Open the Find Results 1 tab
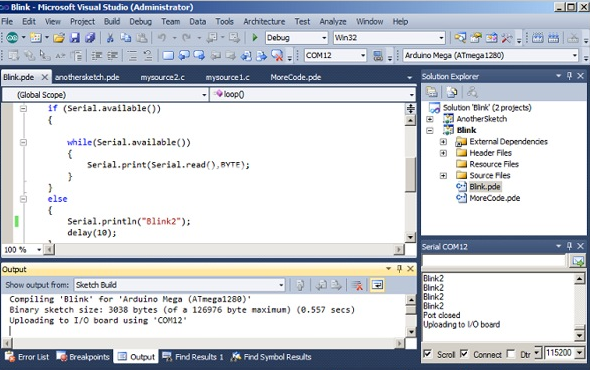 coord(193,356)
